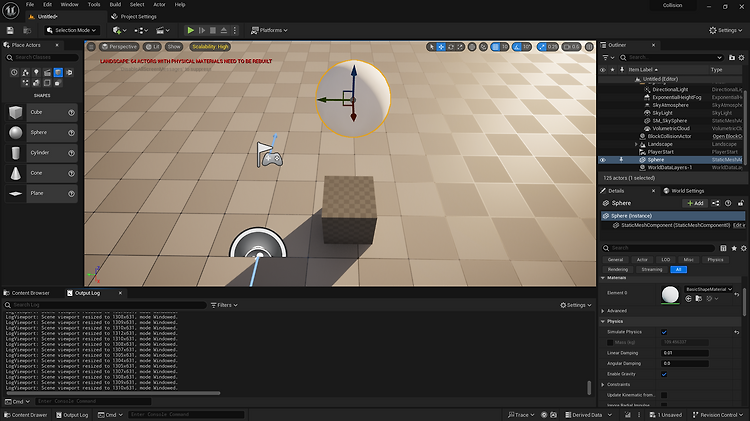
Task: Click the Outliner settings gear icon
Action: (x=741, y=57)
